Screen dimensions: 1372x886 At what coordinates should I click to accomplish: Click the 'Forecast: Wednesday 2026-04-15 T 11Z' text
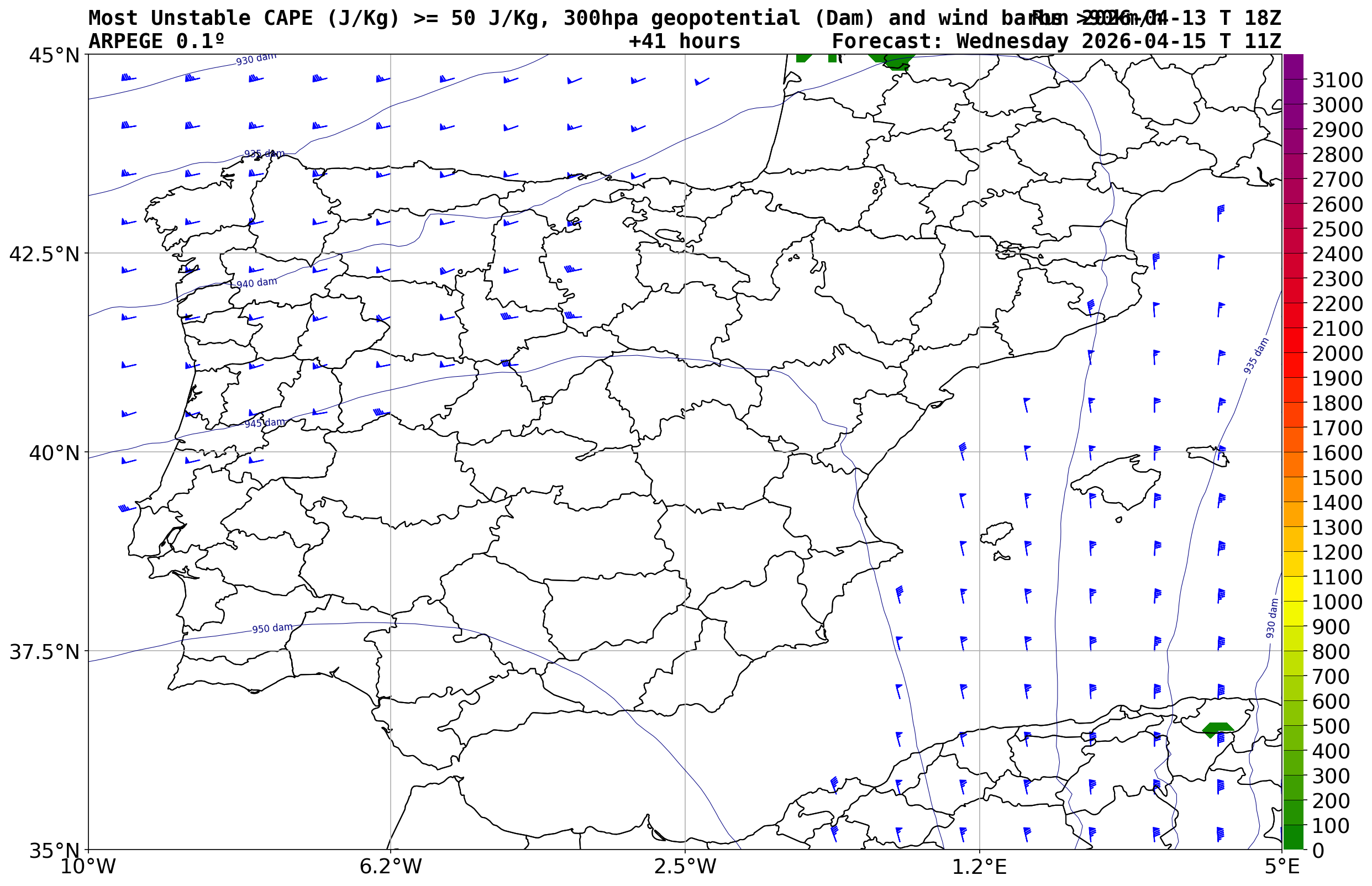coord(1056,41)
